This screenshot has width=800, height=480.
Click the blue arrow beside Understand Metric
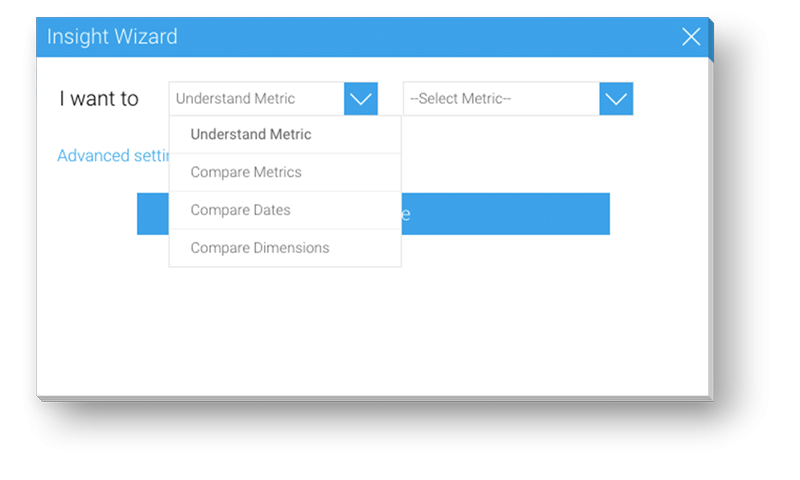click(361, 99)
